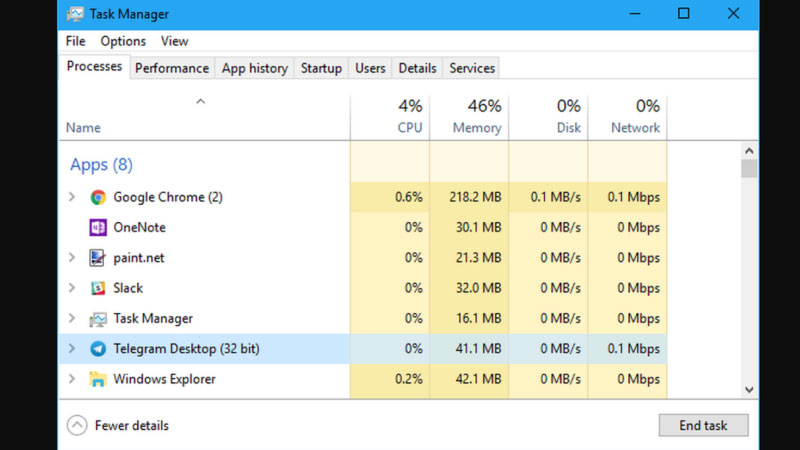The image size is (800, 450).
Task: Expand the paint.net process group
Action: coord(72,258)
